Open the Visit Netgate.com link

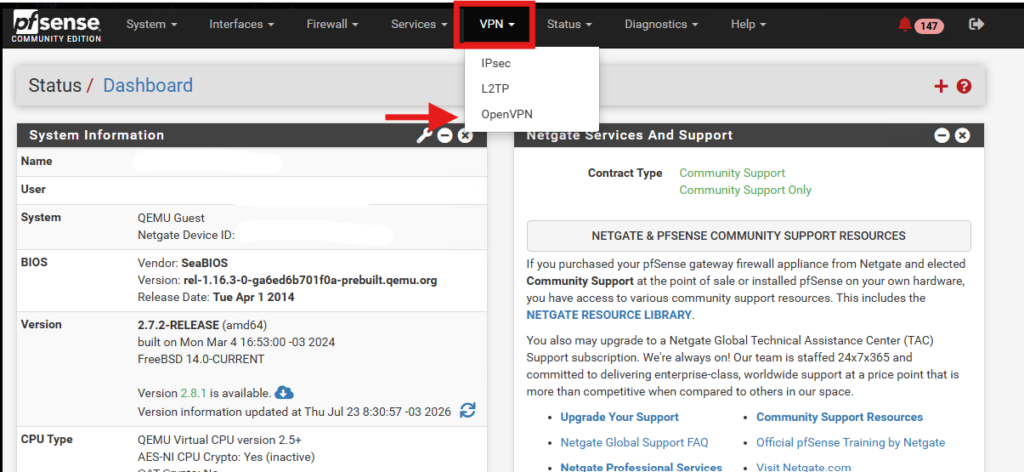click(x=804, y=467)
